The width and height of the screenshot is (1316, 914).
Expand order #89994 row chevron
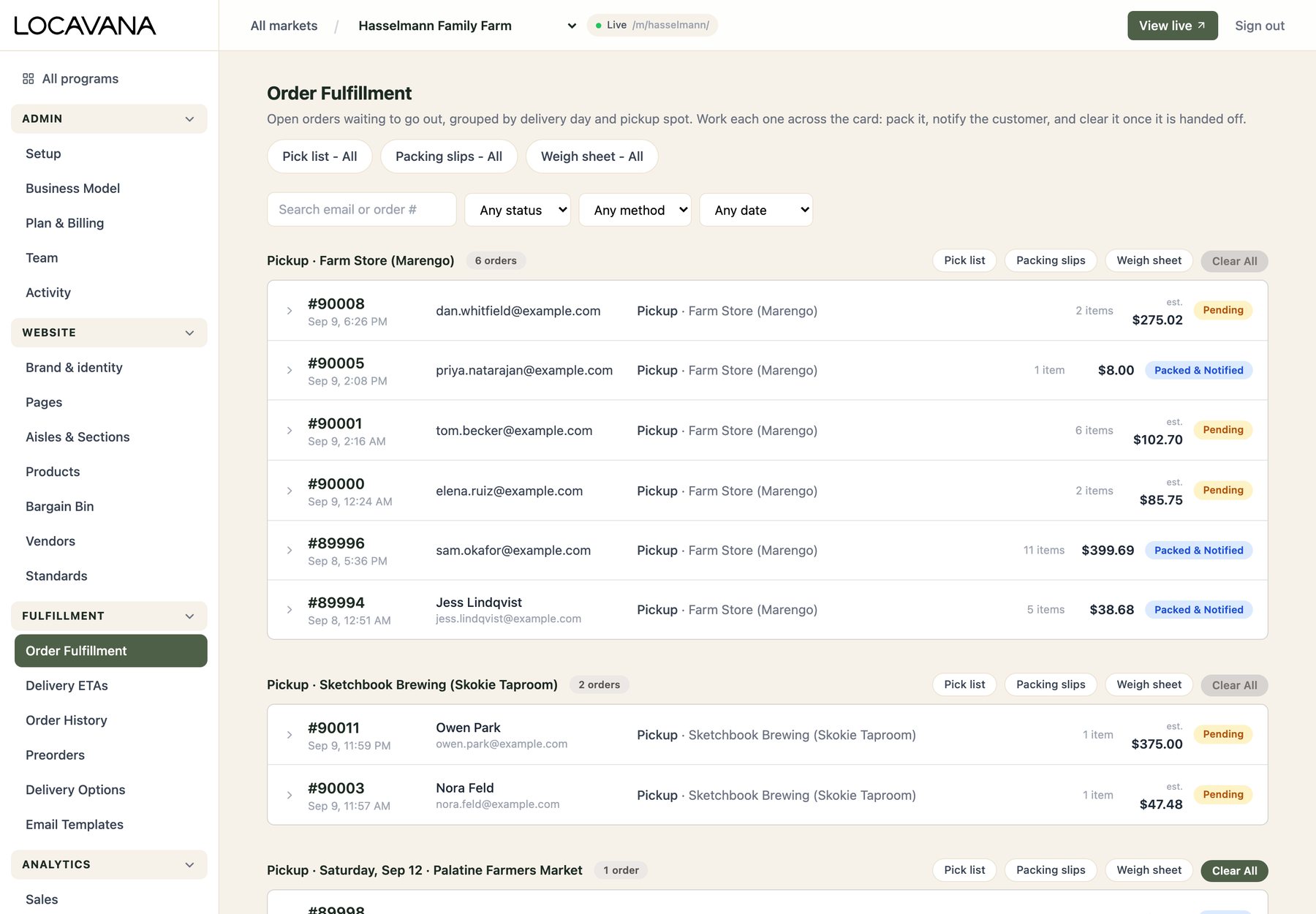coord(290,610)
